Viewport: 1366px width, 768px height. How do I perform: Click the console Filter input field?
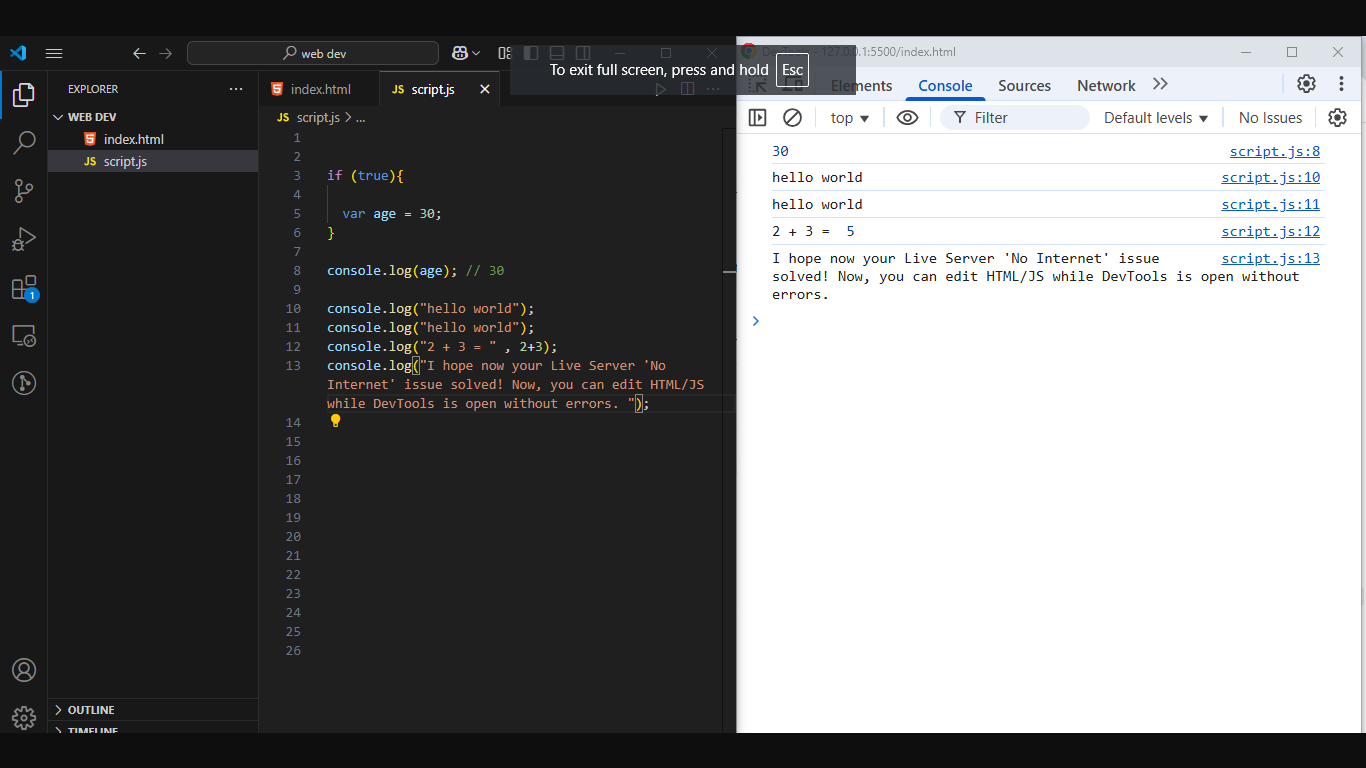(1015, 118)
